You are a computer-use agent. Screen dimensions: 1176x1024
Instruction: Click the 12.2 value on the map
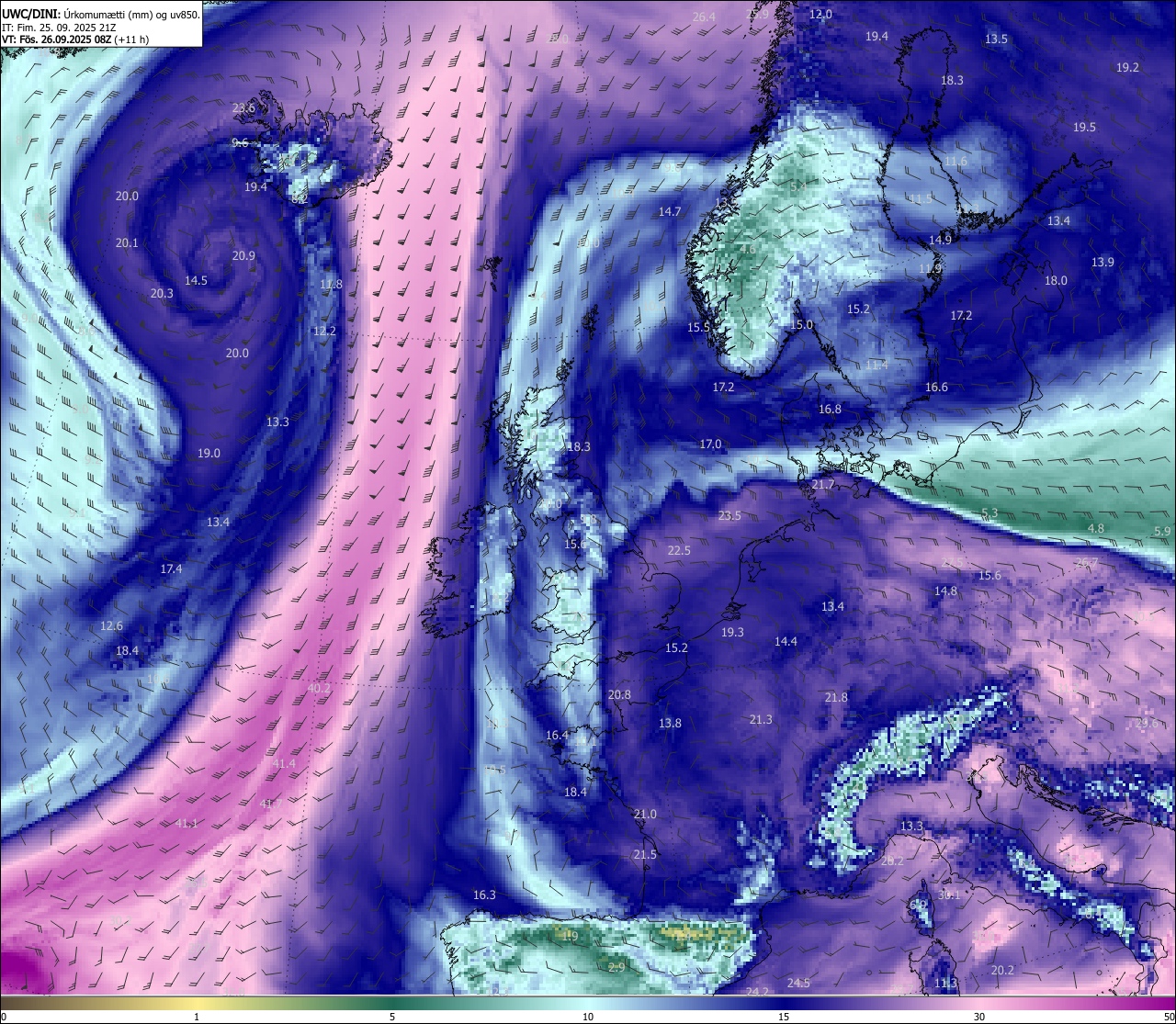[324, 331]
